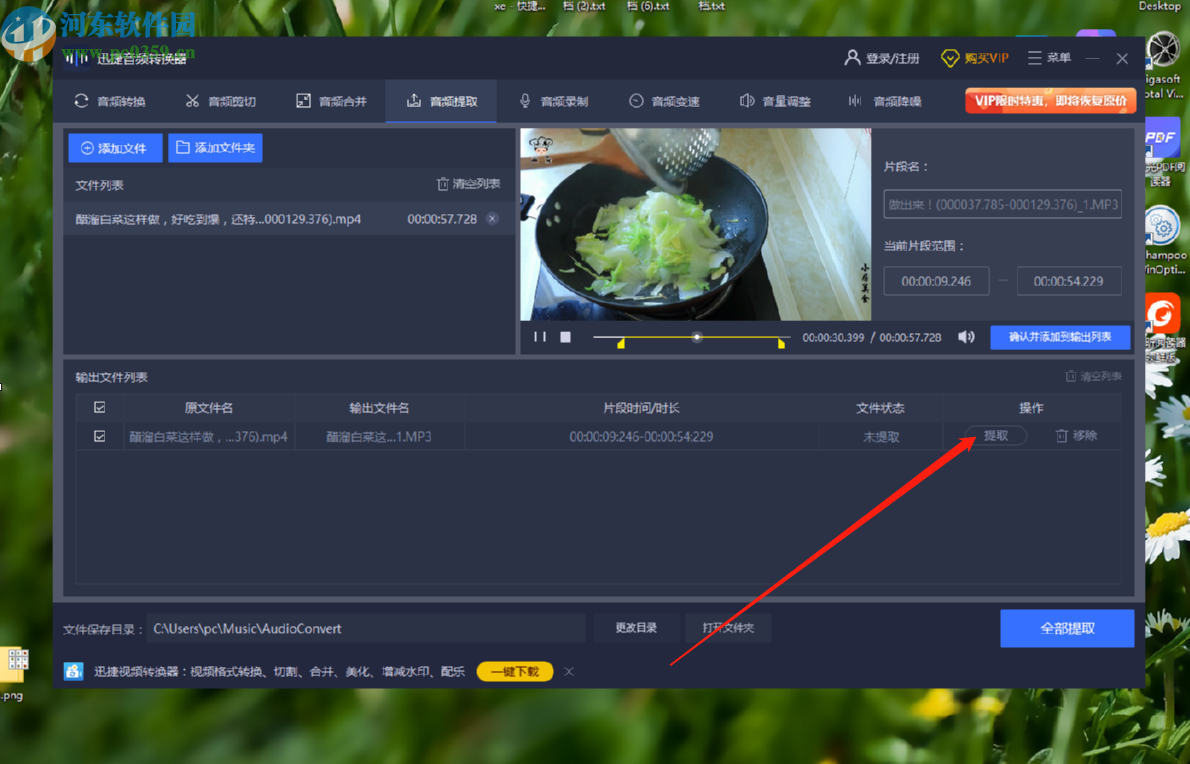This screenshot has width=1190, height=764.
Task: Click the Gigasoft Total Video desktop icon
Action: tap(1163, 67)
